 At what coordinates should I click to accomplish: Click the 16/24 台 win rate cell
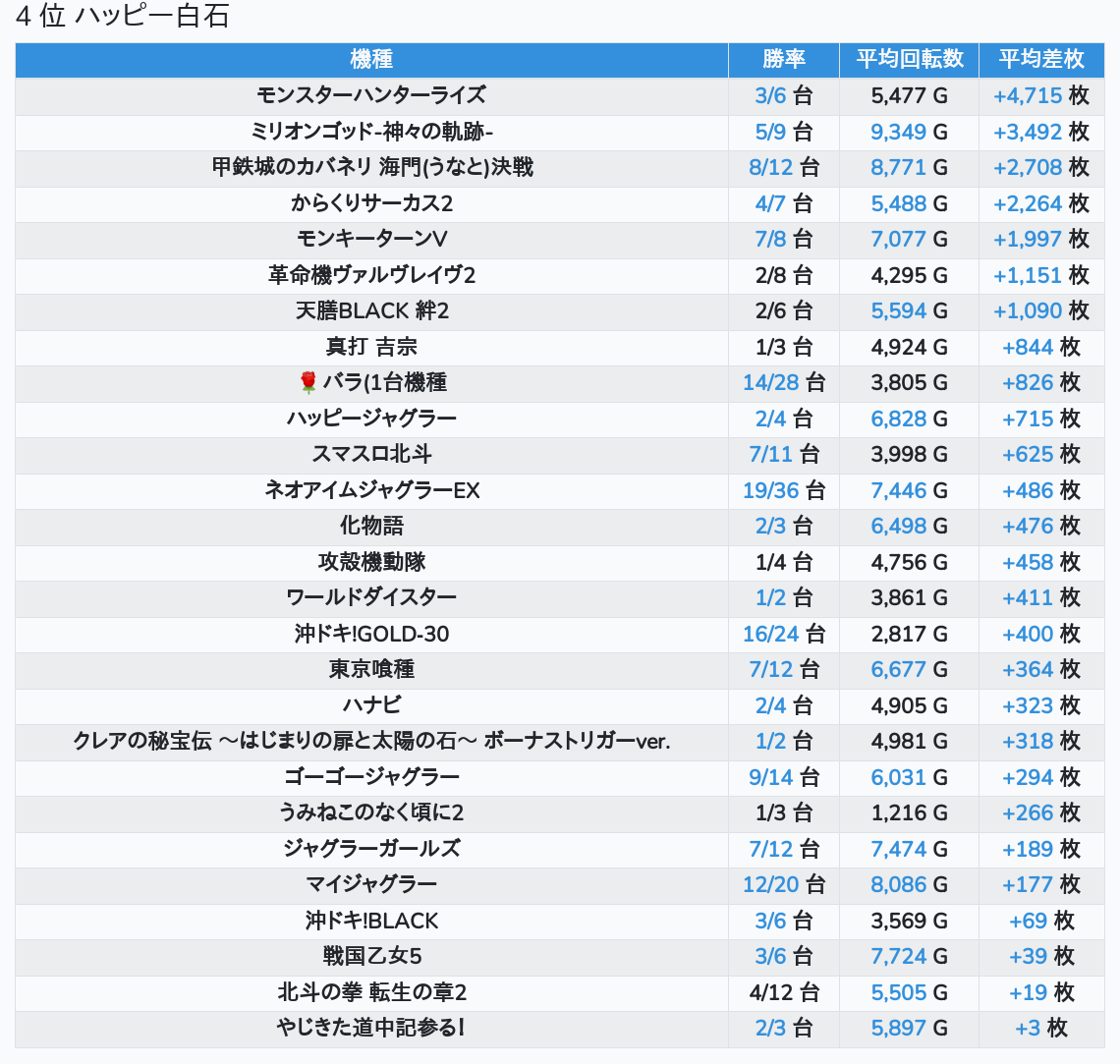pos(784,634)
